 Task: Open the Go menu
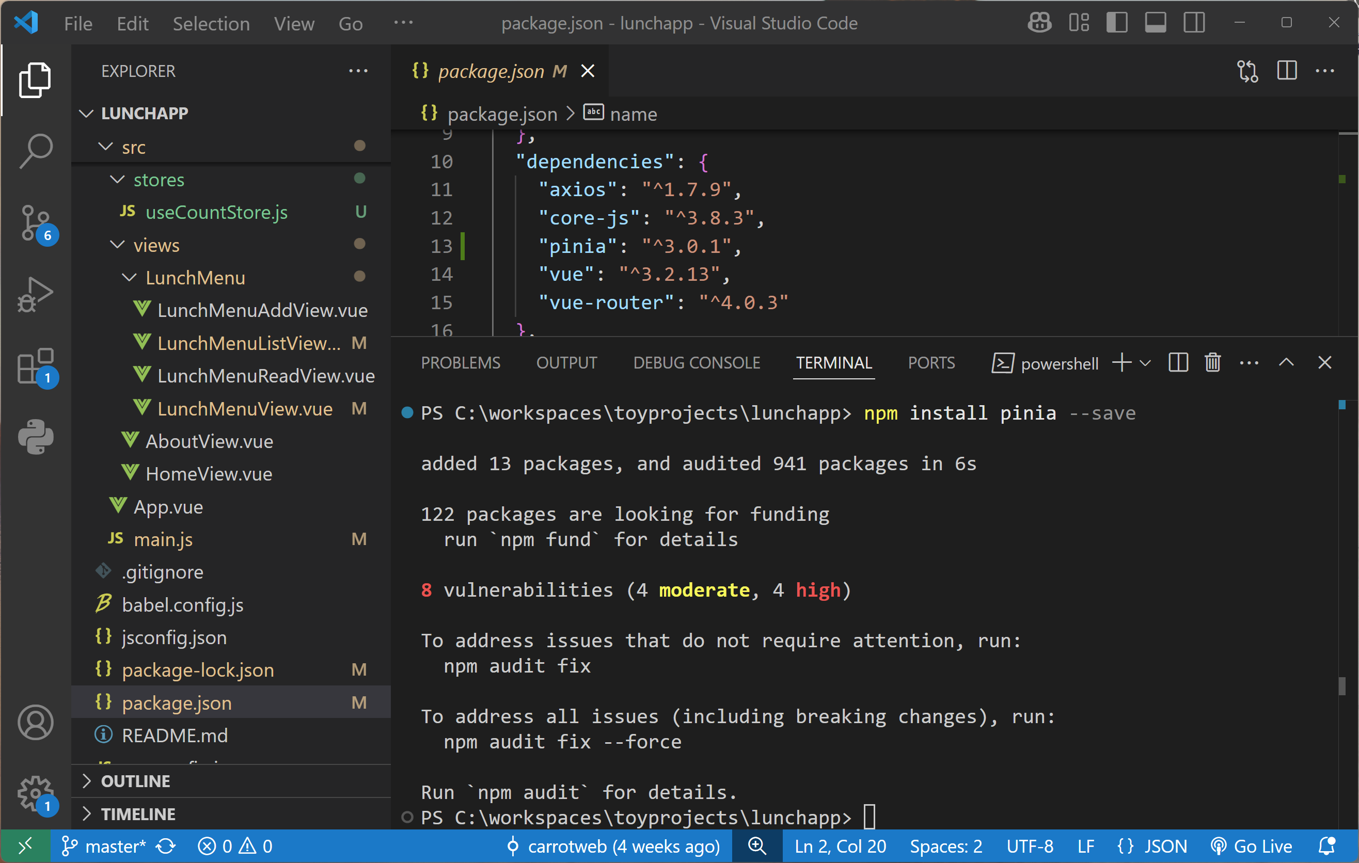[350, 23]
